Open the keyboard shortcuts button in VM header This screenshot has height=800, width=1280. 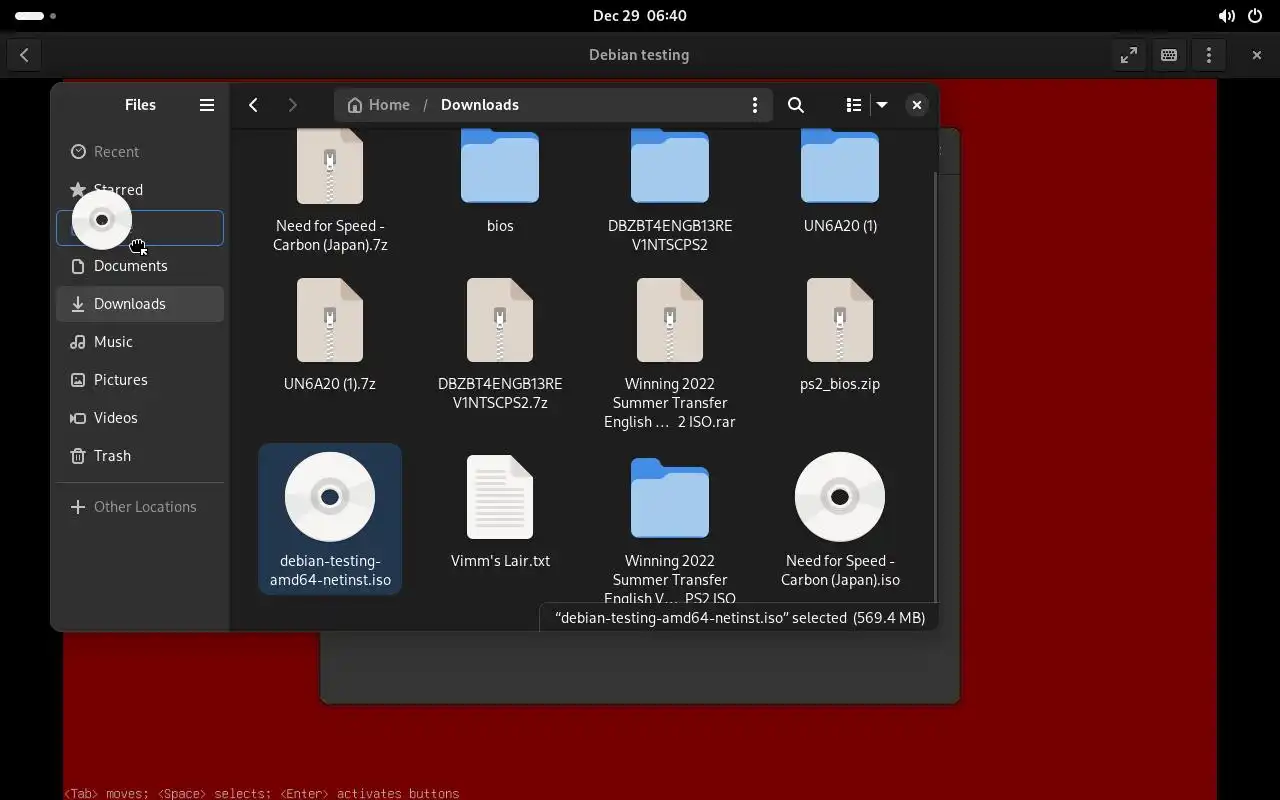[1169, 55]
